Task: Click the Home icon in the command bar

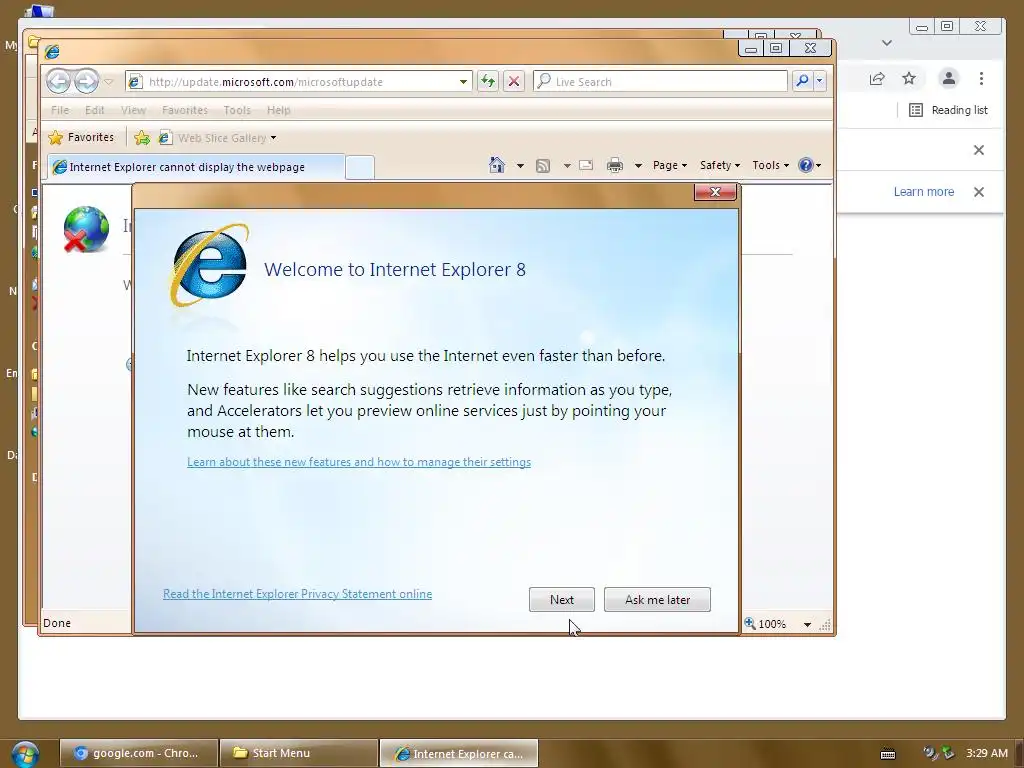Action: 497,165
